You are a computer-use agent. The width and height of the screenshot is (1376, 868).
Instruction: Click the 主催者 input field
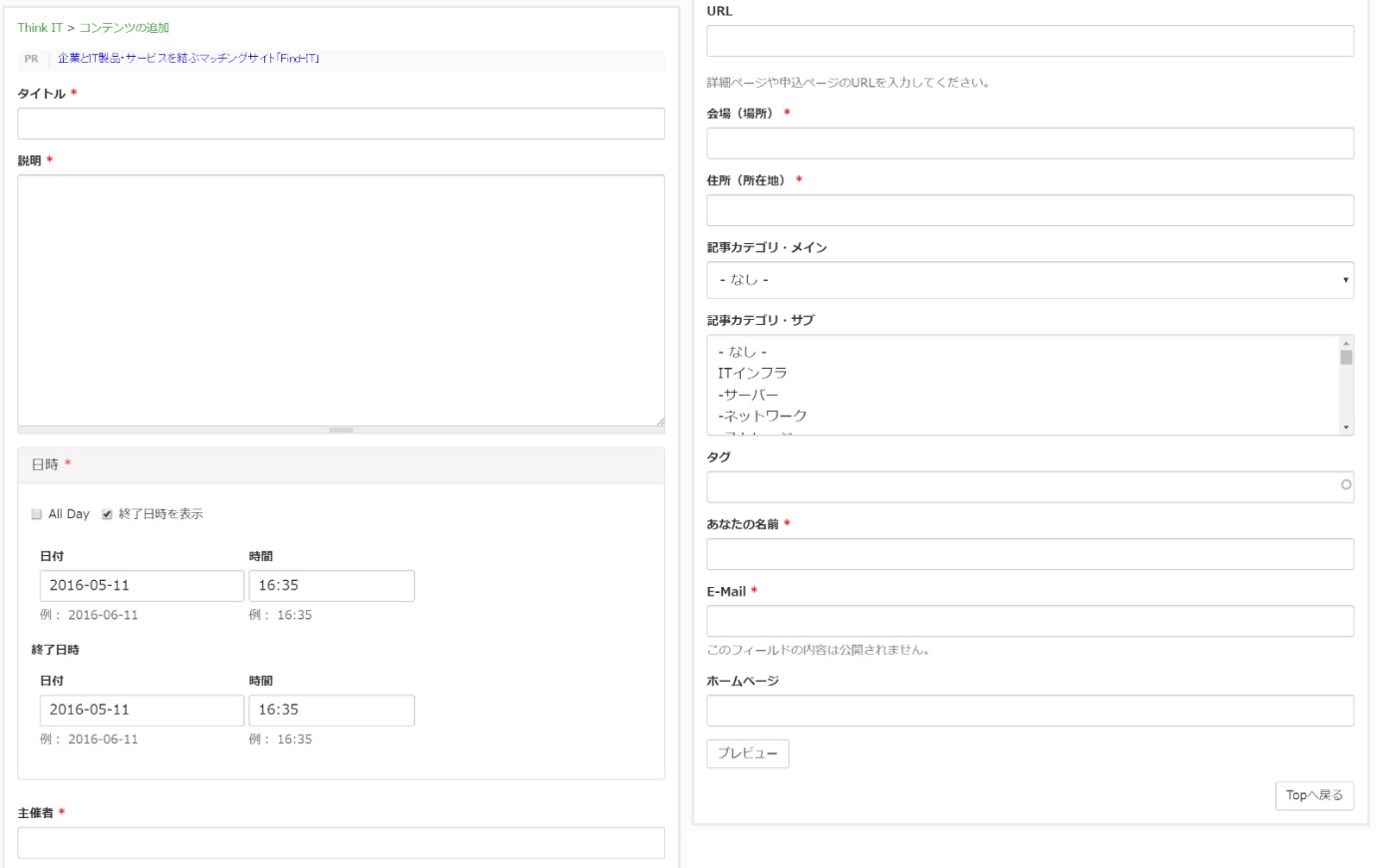pos(340,843)
